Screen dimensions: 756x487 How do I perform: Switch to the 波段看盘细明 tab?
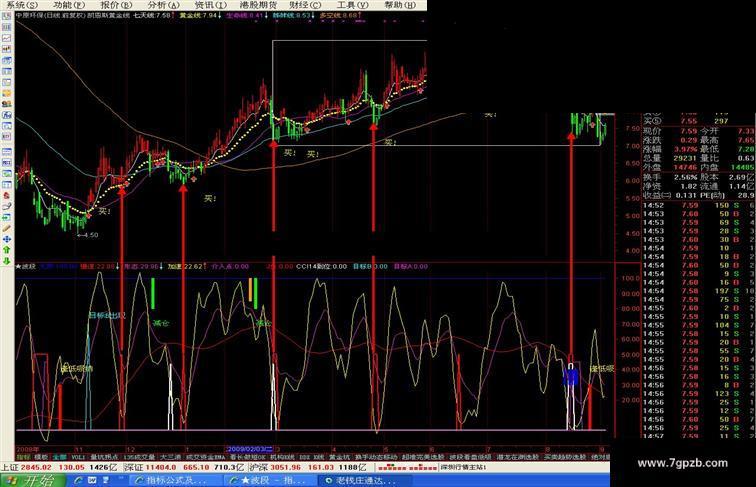[x=471, y=457]
